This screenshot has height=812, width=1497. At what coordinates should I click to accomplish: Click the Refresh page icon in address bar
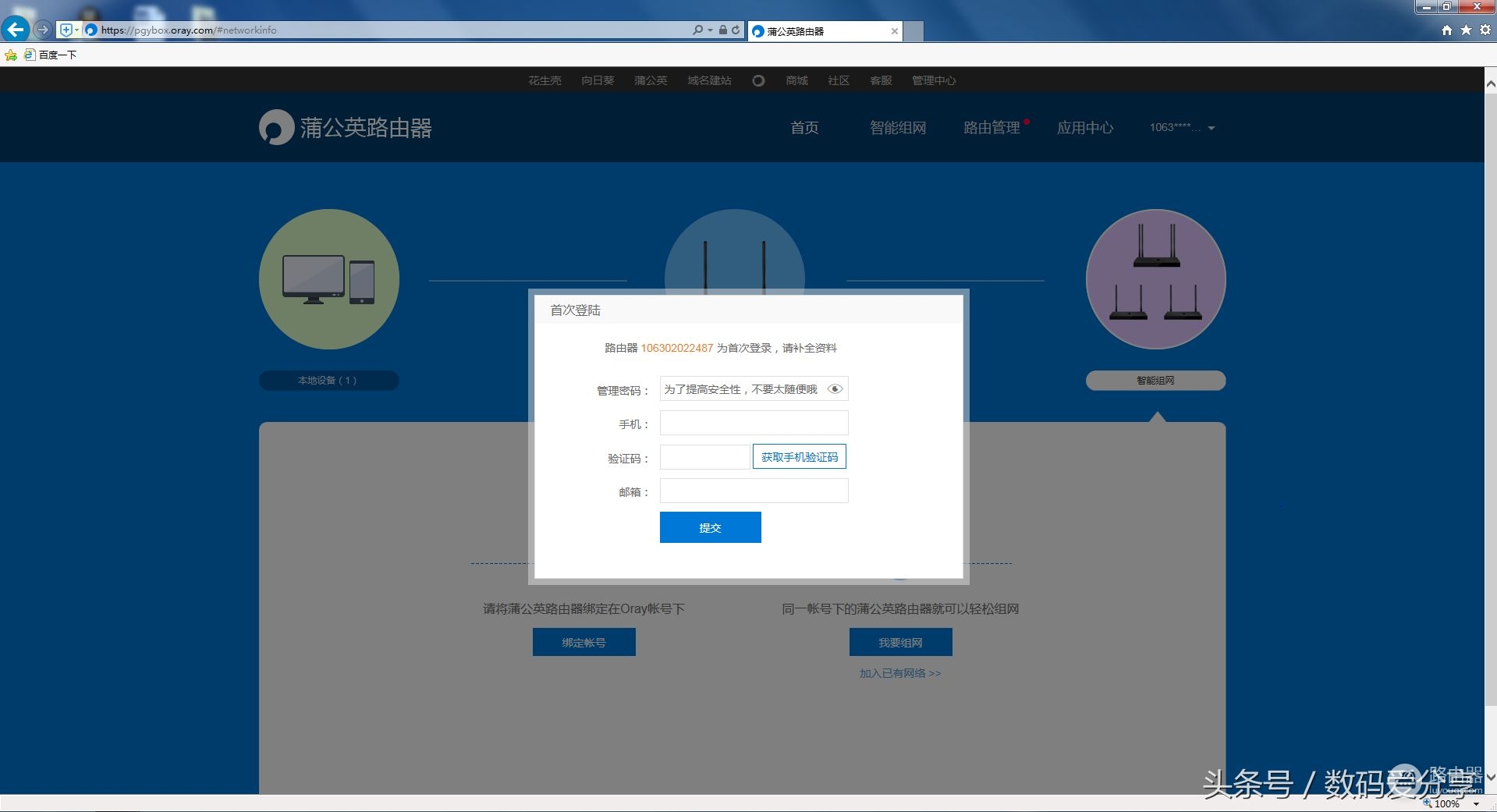[x=736, y=30]
